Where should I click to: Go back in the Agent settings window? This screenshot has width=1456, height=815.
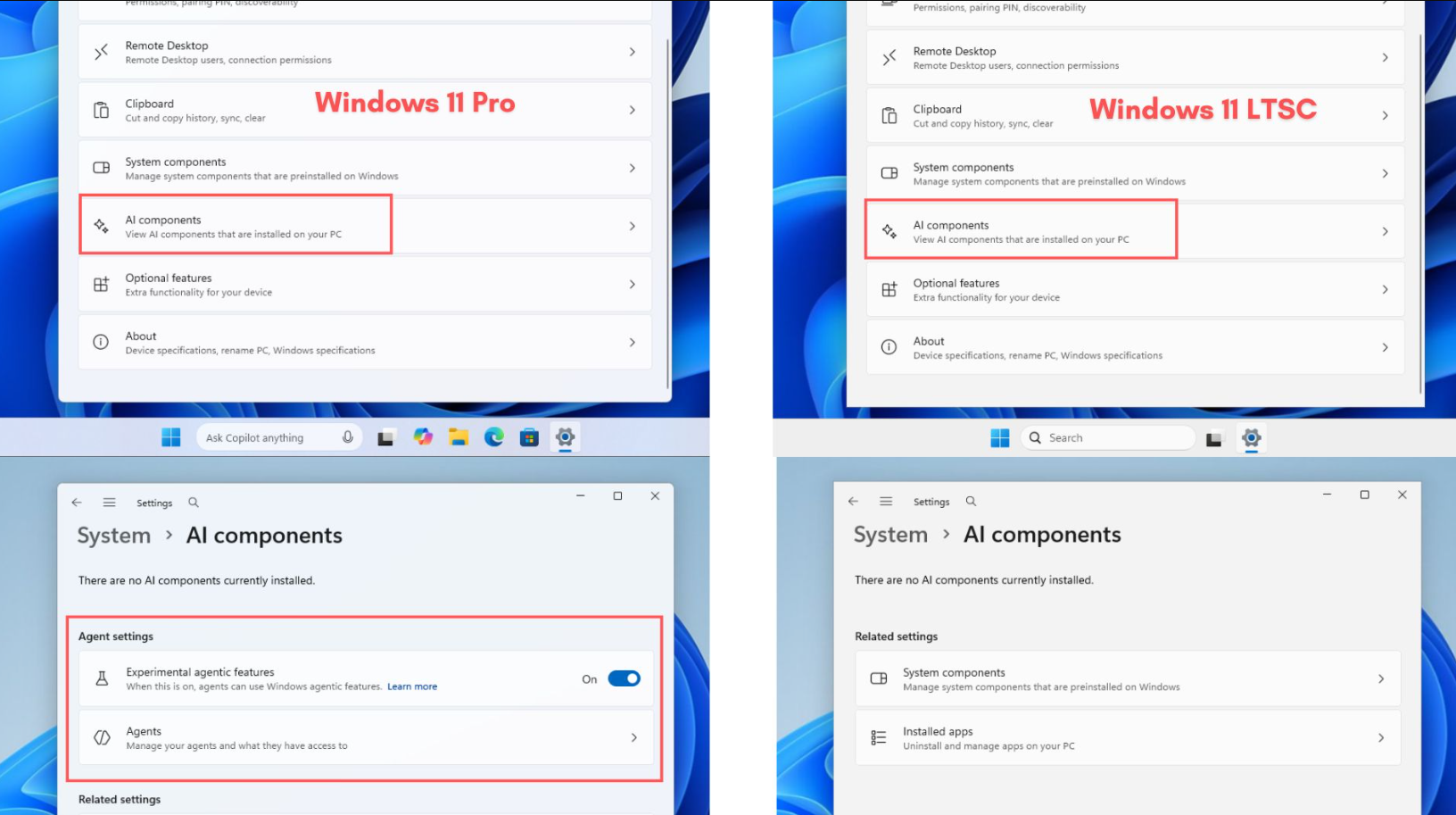tap(77, 503)
